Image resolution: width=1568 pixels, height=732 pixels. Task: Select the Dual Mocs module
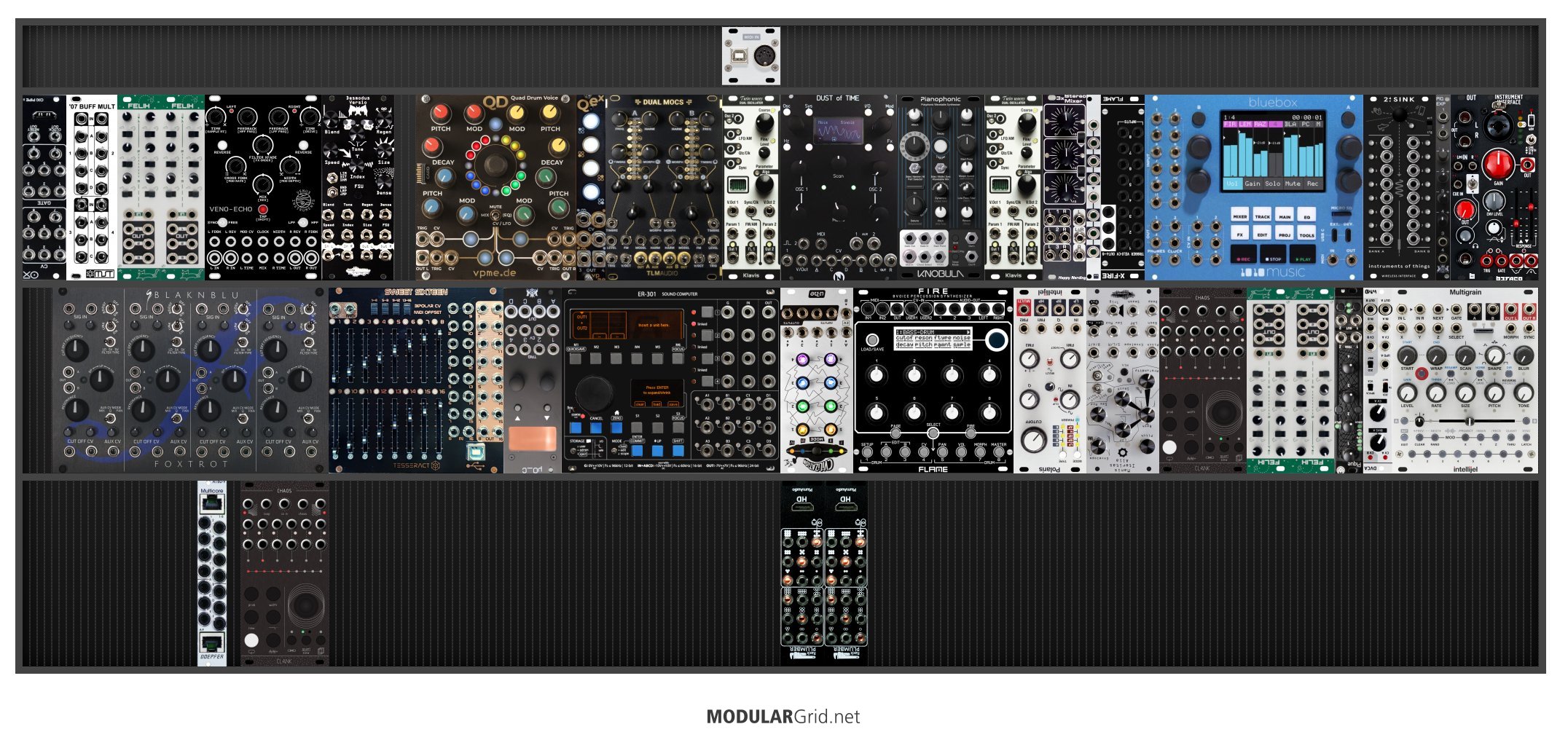click(663, 187)
